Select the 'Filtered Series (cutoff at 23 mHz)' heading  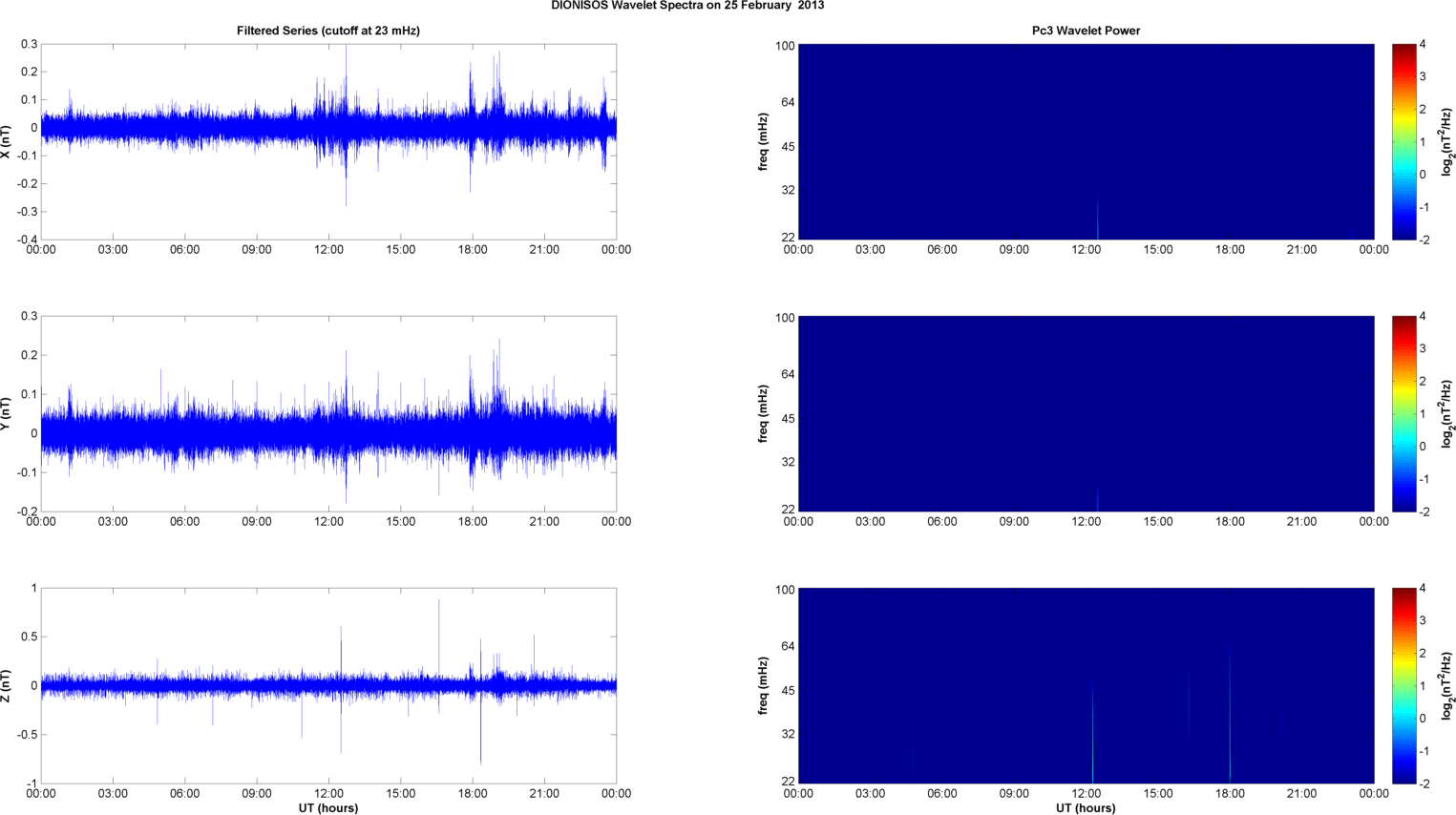[x=328, y=31]
